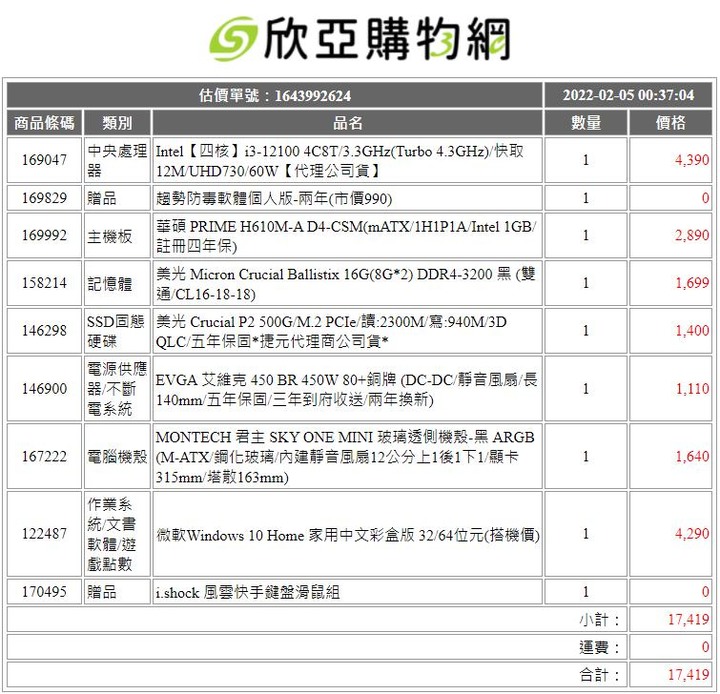Click the SSD固態硬碟 category cell
This screenshot has width=720, height=694.
(117, 331)
